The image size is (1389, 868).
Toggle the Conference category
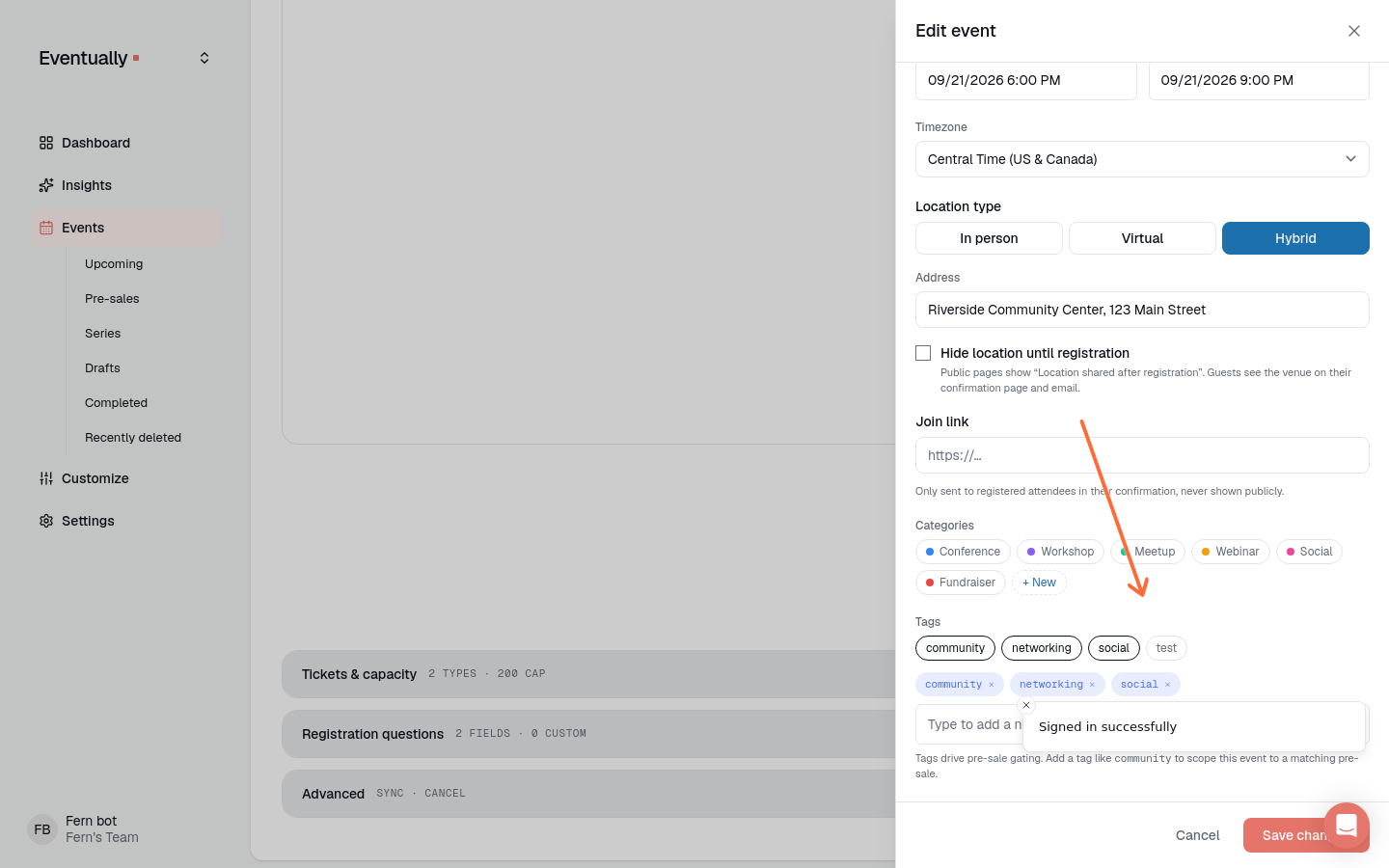click(963, 552)
